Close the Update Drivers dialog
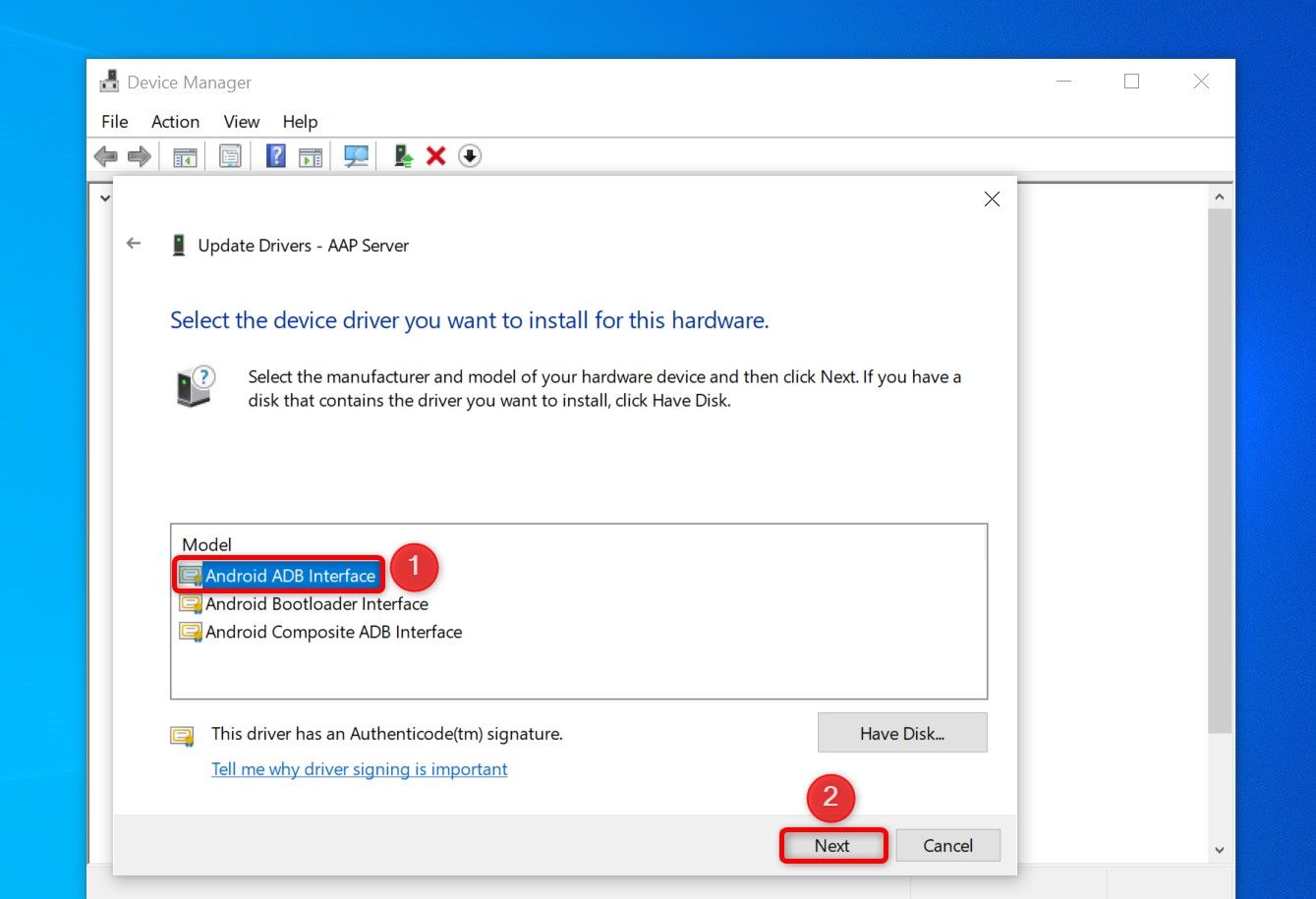 tap(992, 199)
